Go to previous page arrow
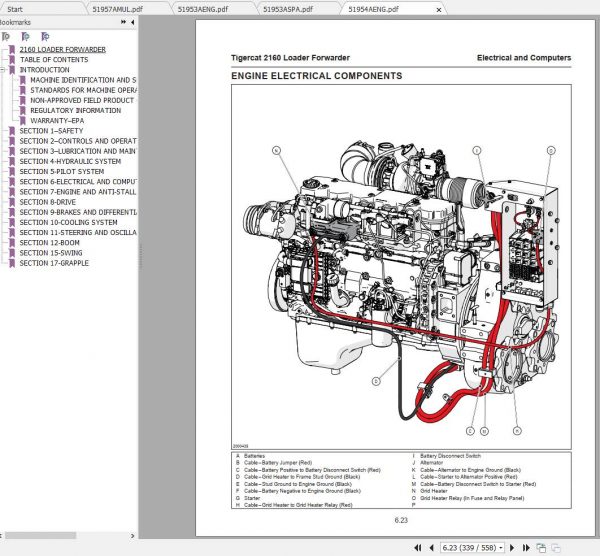Screen dimensions: 600x556 432,548
